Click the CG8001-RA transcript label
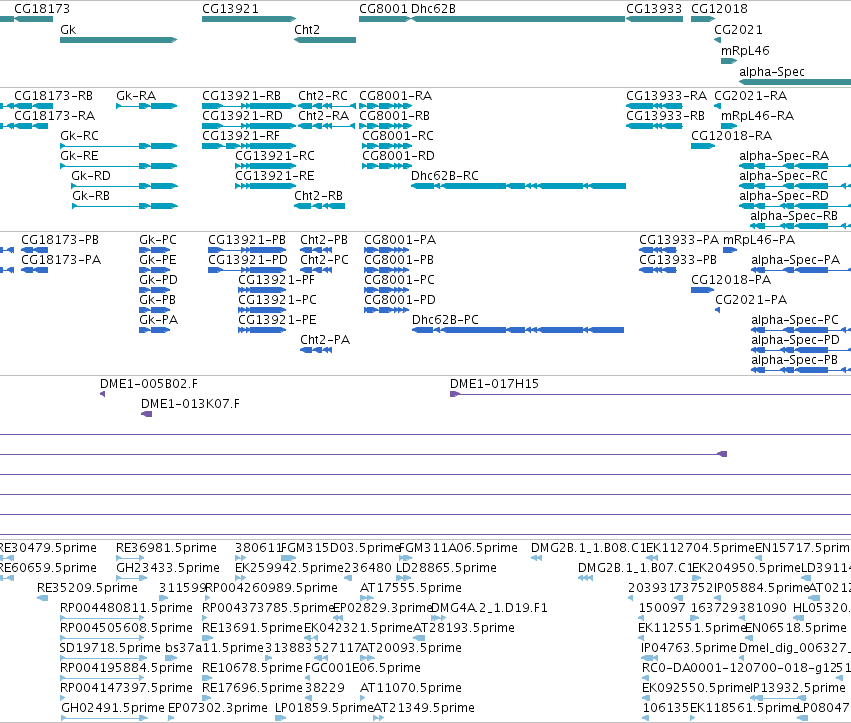This screenshot has height=723, width=851. [396, 96]
